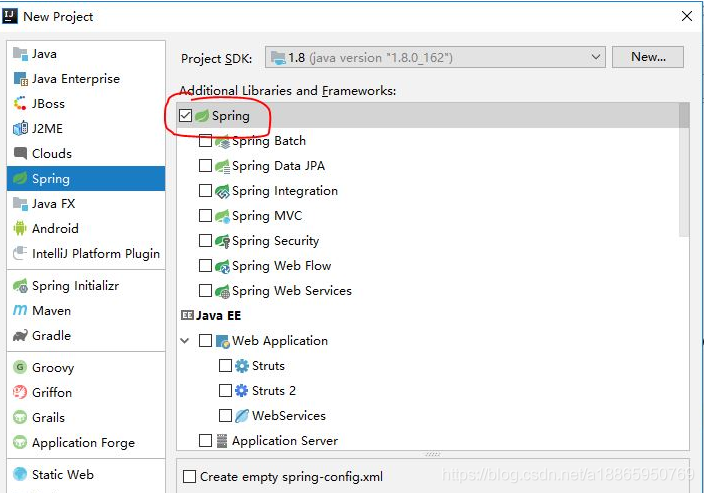Click the Android robot icon

pos(20,229)
